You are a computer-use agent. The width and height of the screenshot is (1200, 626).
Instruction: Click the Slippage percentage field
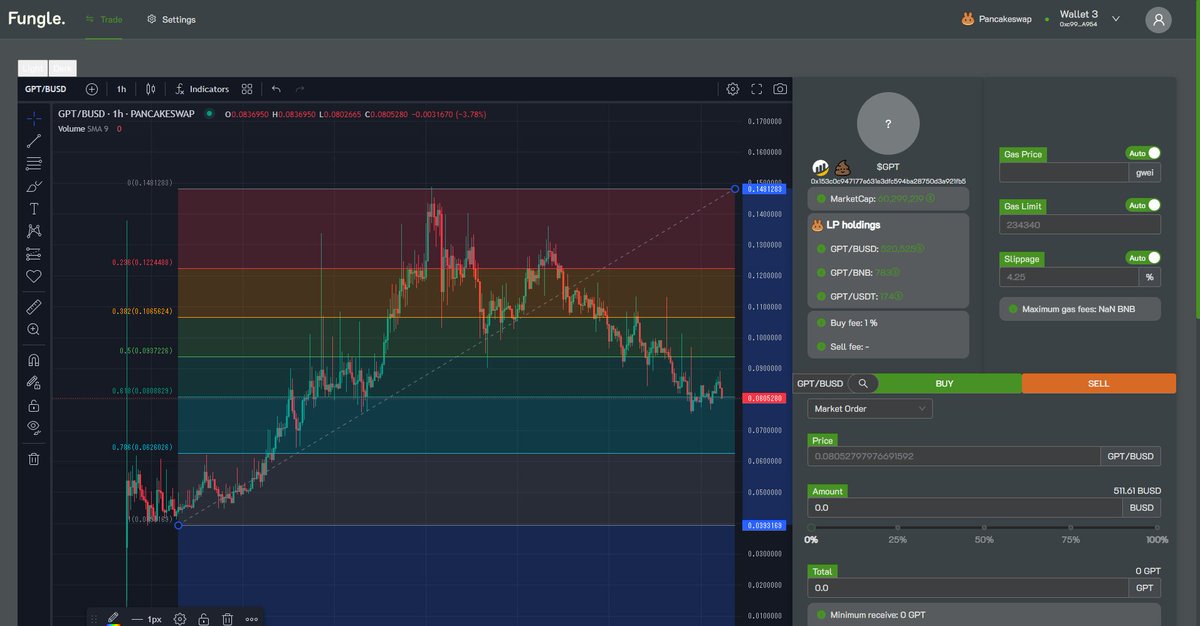click(x=1068, y=277)
